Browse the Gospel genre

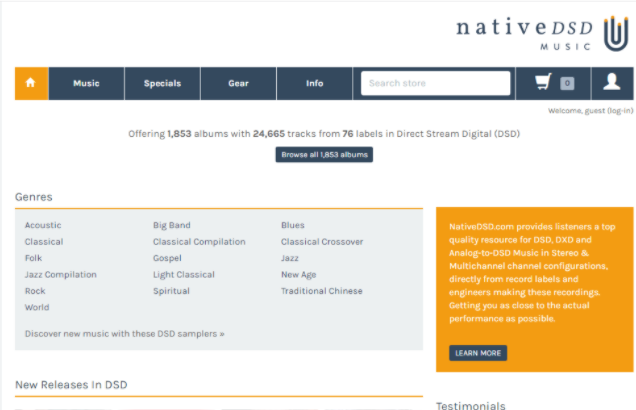[167, 258]
